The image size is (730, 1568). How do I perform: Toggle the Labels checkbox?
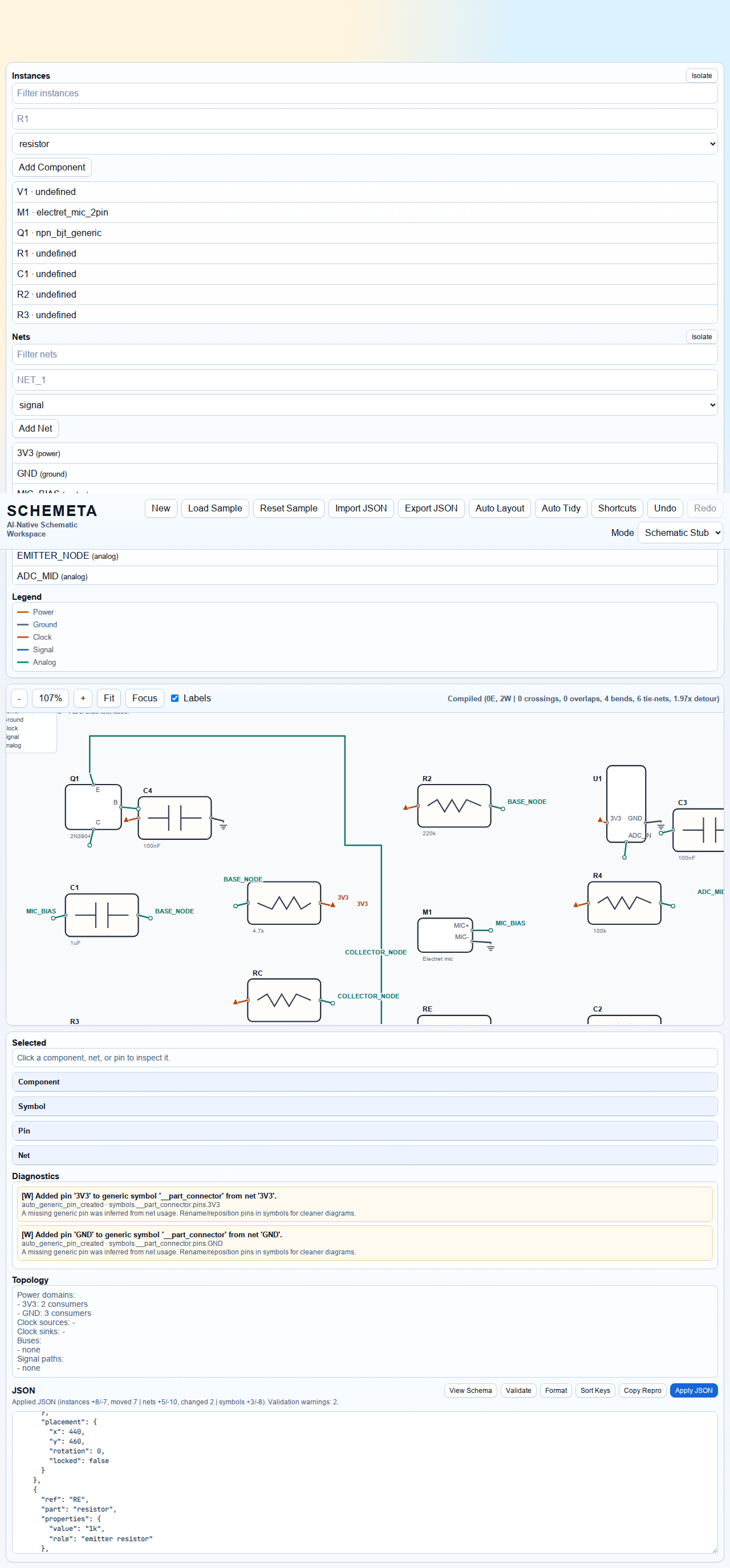[175, 698]
